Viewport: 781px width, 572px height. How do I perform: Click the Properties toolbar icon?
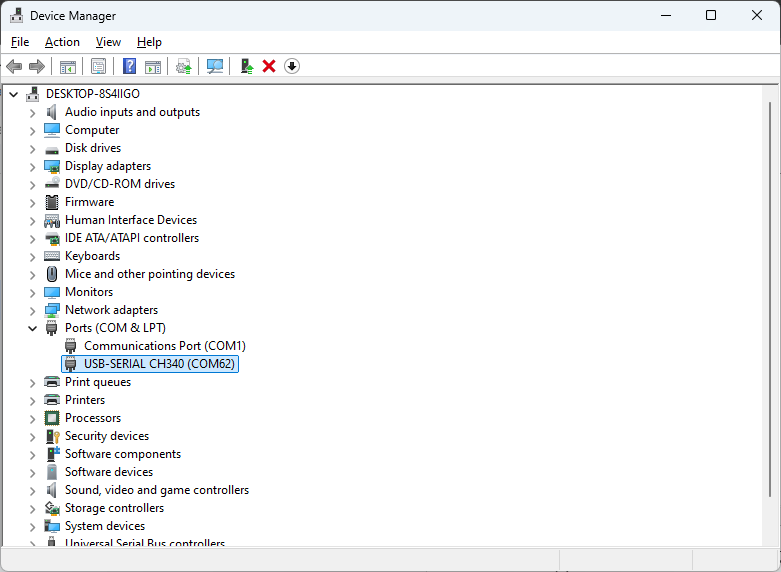98,66
